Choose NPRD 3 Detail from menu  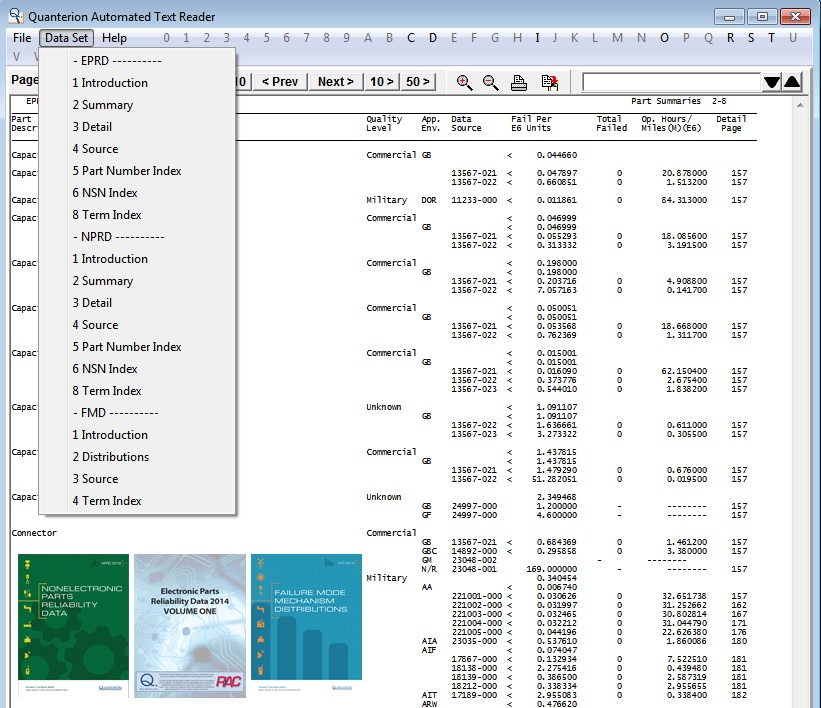pyautogui.click(x=92, y=303)
